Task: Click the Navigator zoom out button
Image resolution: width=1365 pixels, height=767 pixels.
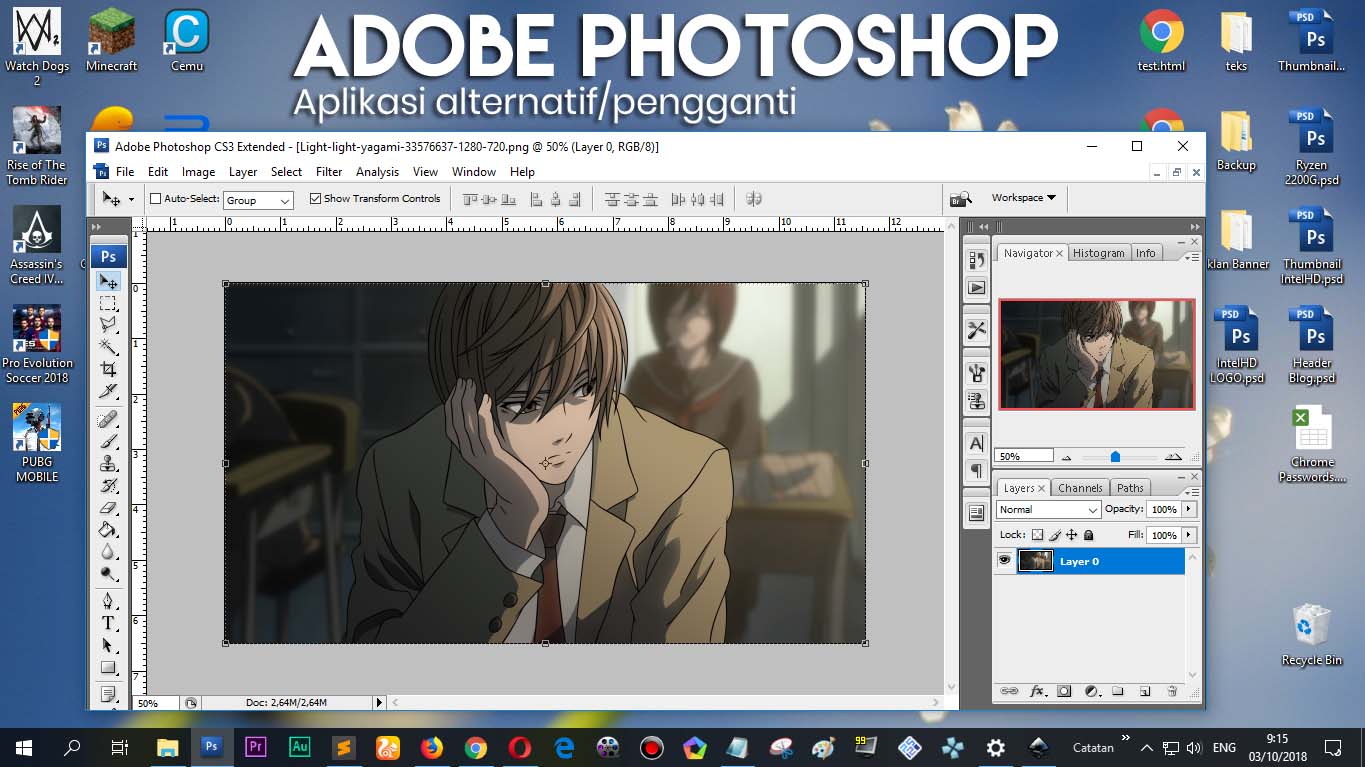Action: coord(1066,457)
